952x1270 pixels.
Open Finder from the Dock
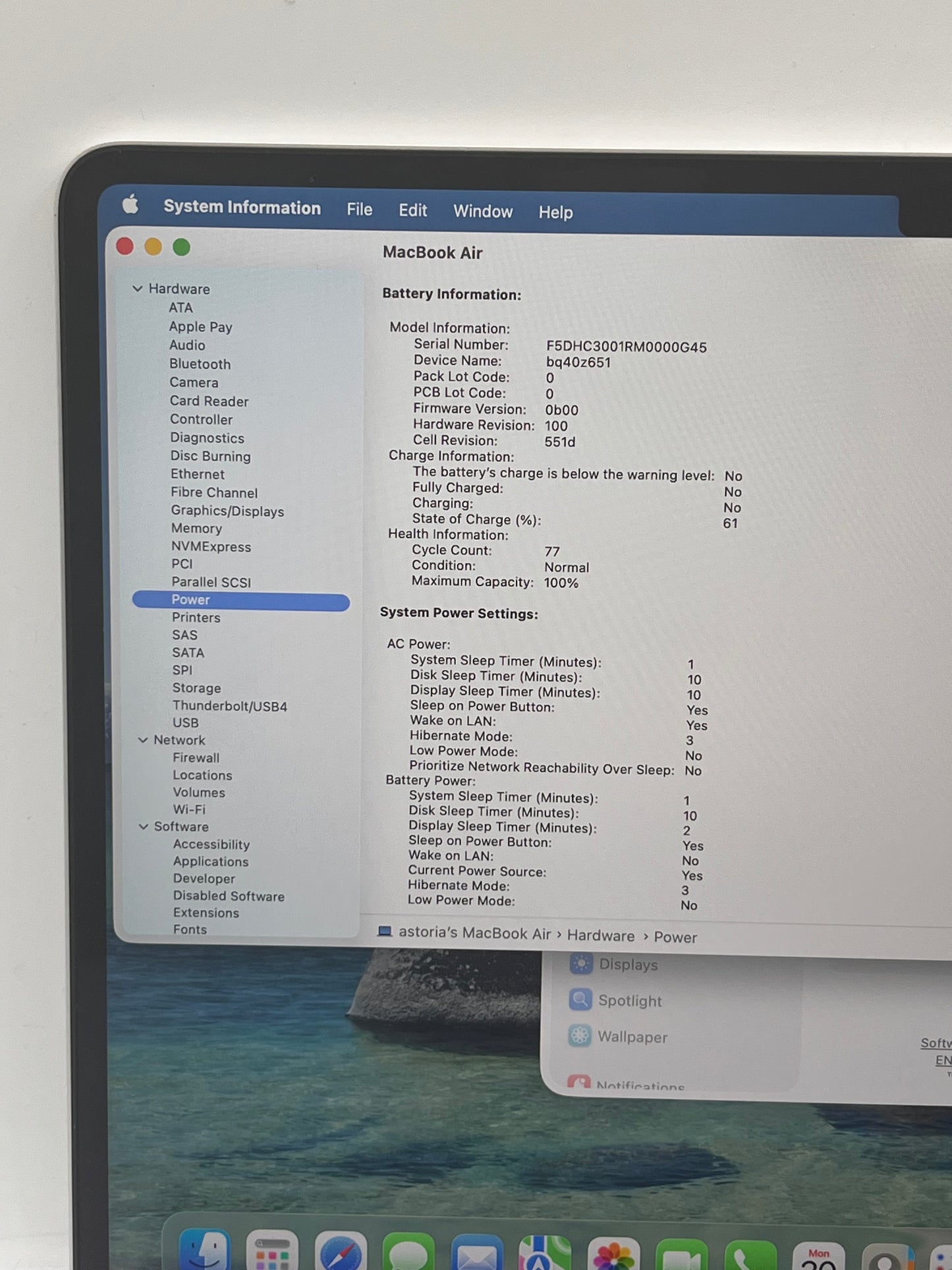(x=205, y=1249)
